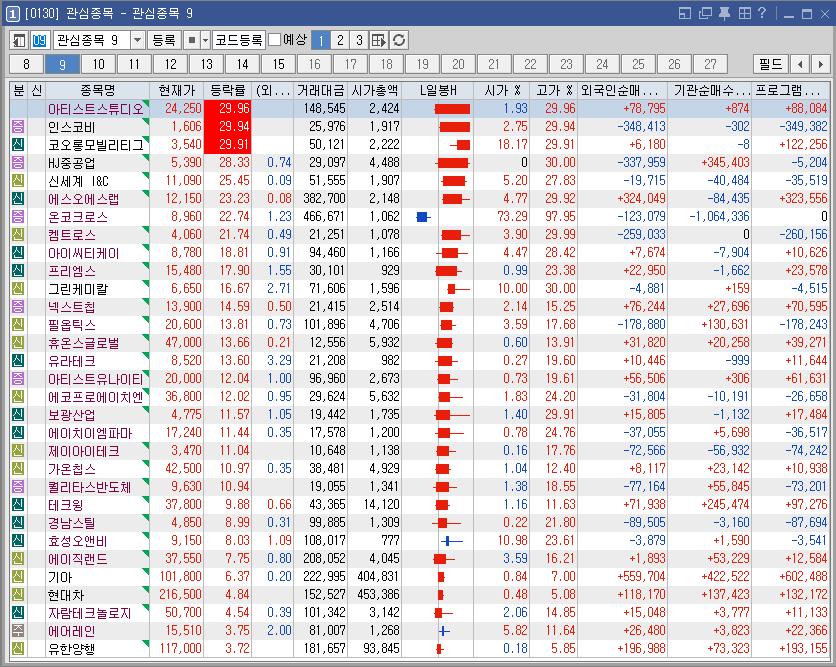
Task: Select the 그린케미칼 stock name
Action: [x=77, y=289]
